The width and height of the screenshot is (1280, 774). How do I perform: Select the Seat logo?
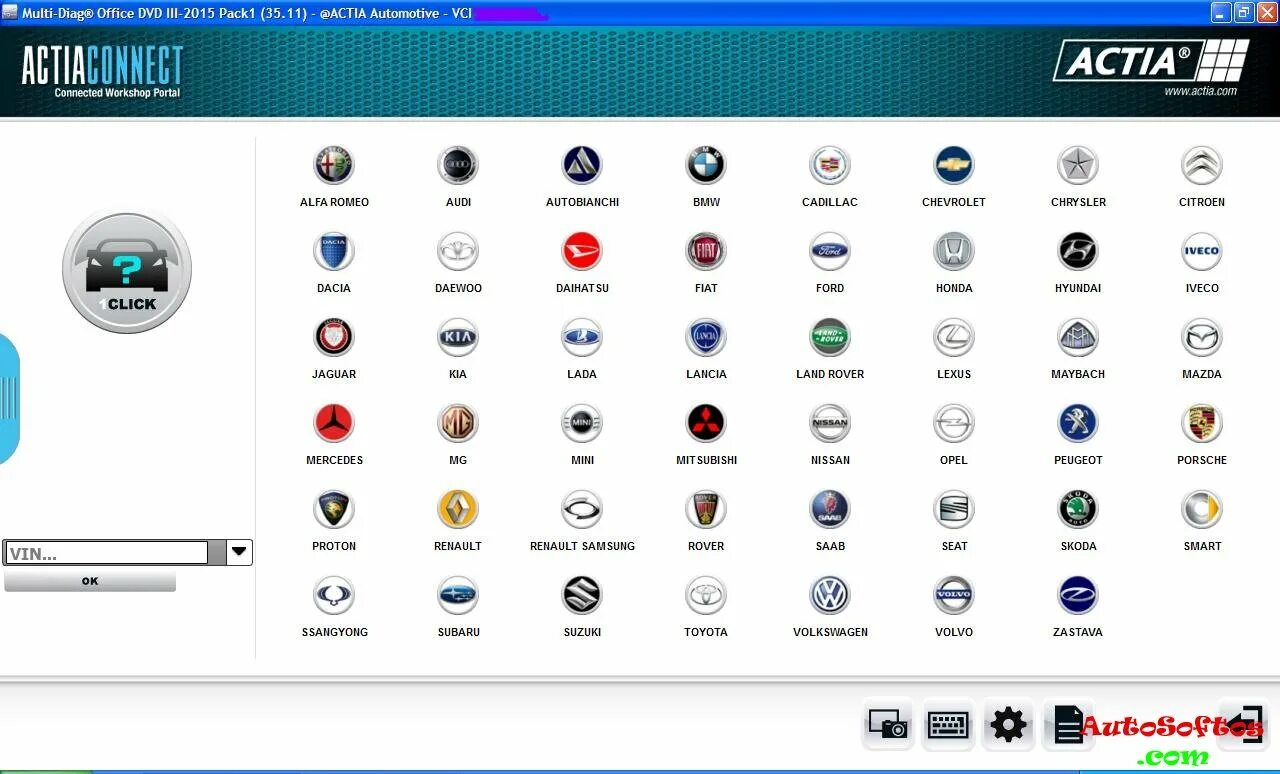pyautogui.click(x=954, y=509)
